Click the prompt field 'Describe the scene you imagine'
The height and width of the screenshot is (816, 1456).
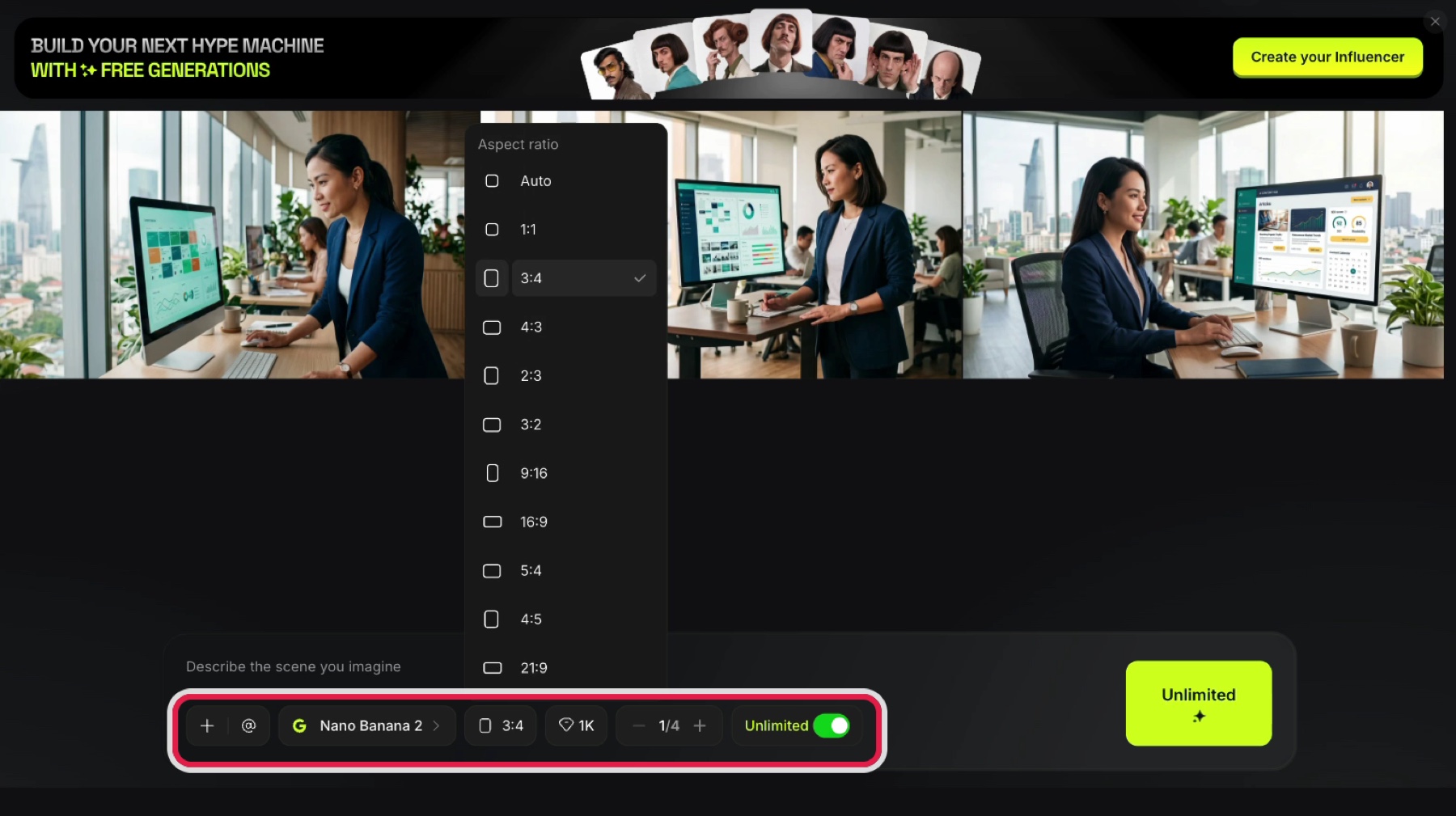(294, 666)
